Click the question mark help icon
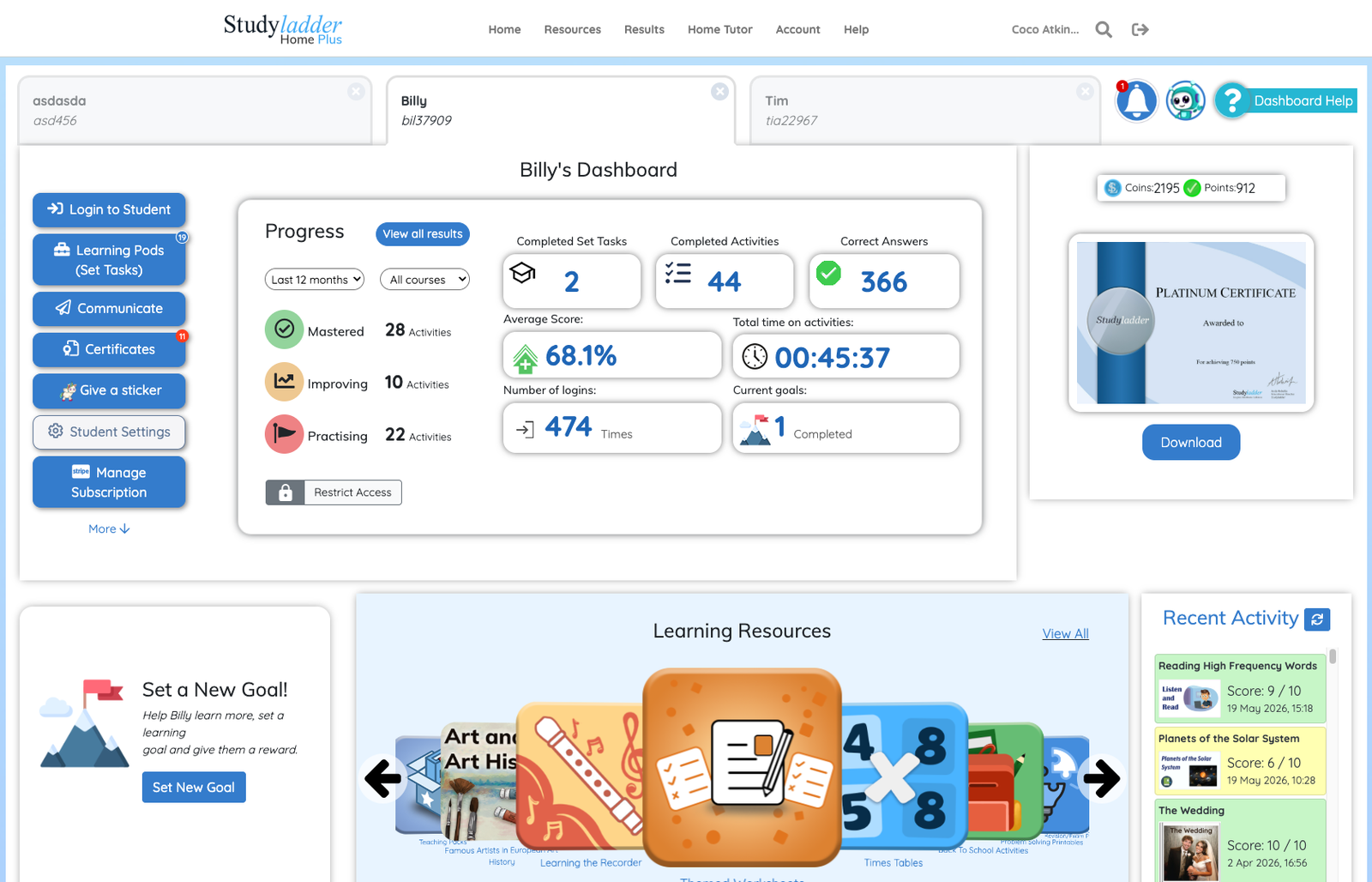Image resolution: width=1372 pixels, height=882 pixels. pos(1232,101)
